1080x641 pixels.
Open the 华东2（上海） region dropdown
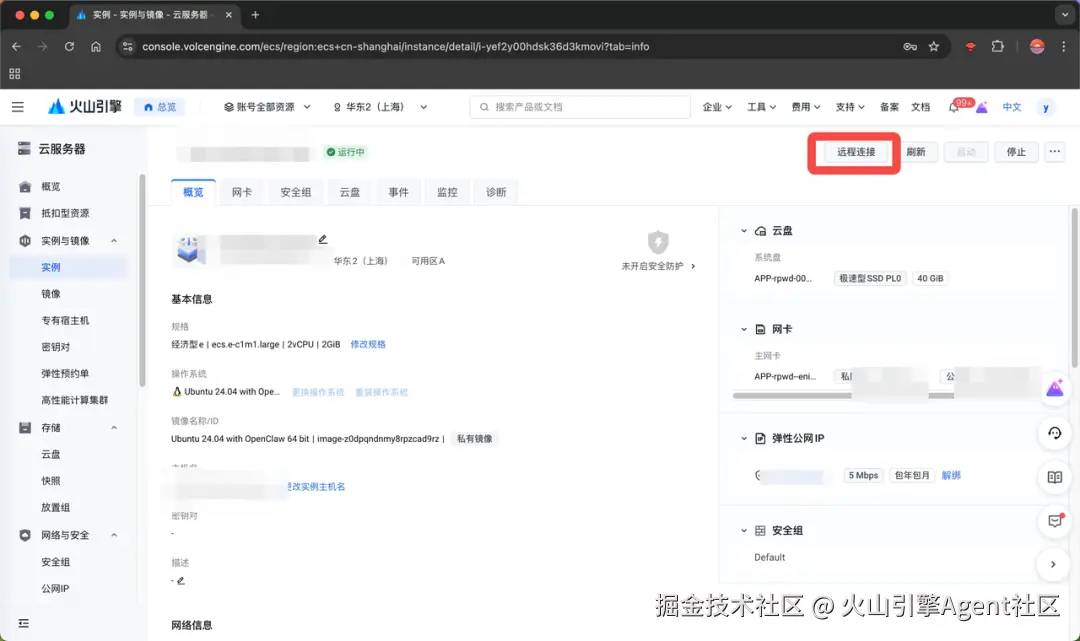[x=380, y=107]
